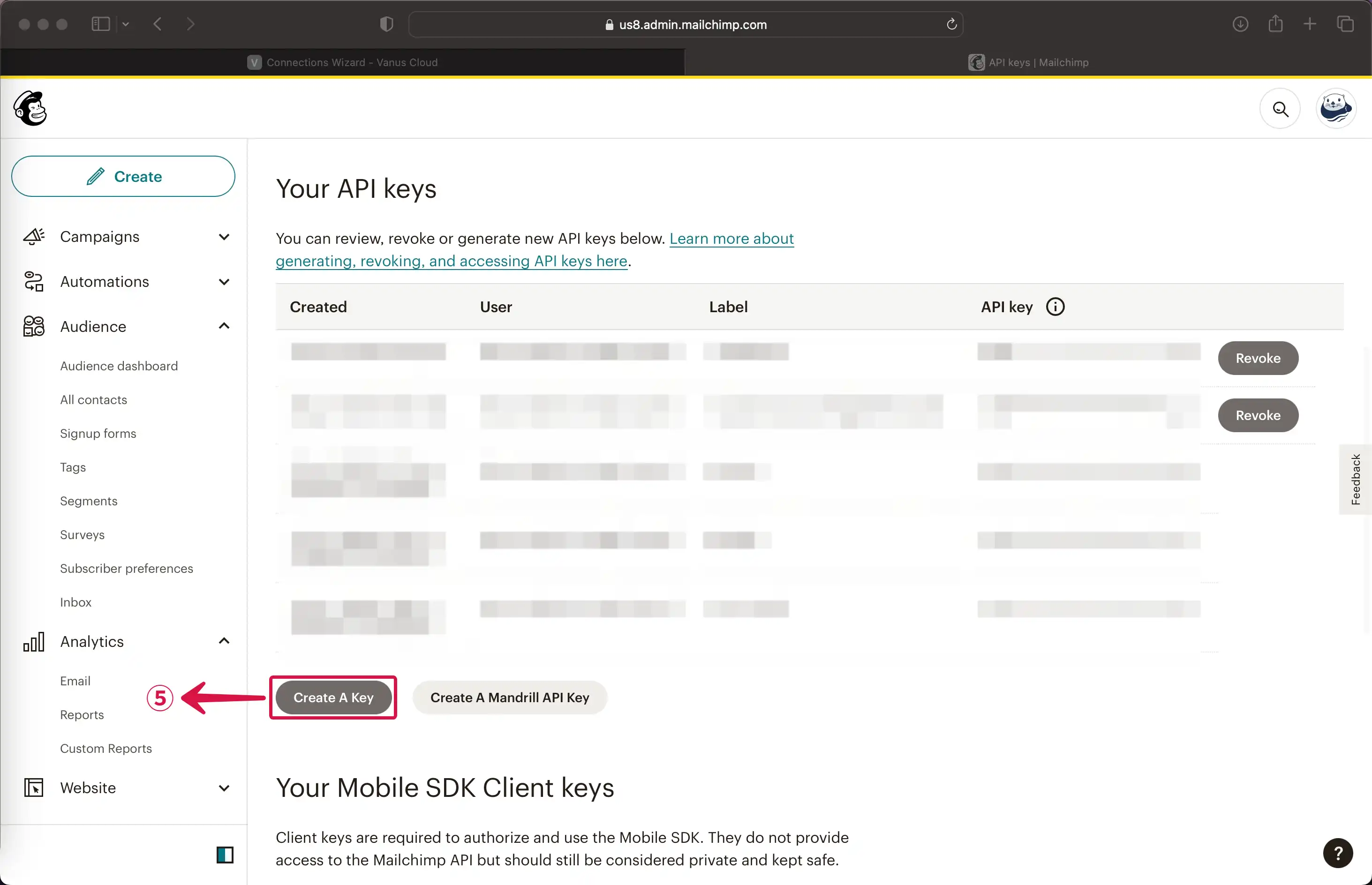Click the us8.admin.mailchimp.com address field
This screenshot has height=885, width=1372.
pos(686,24)
